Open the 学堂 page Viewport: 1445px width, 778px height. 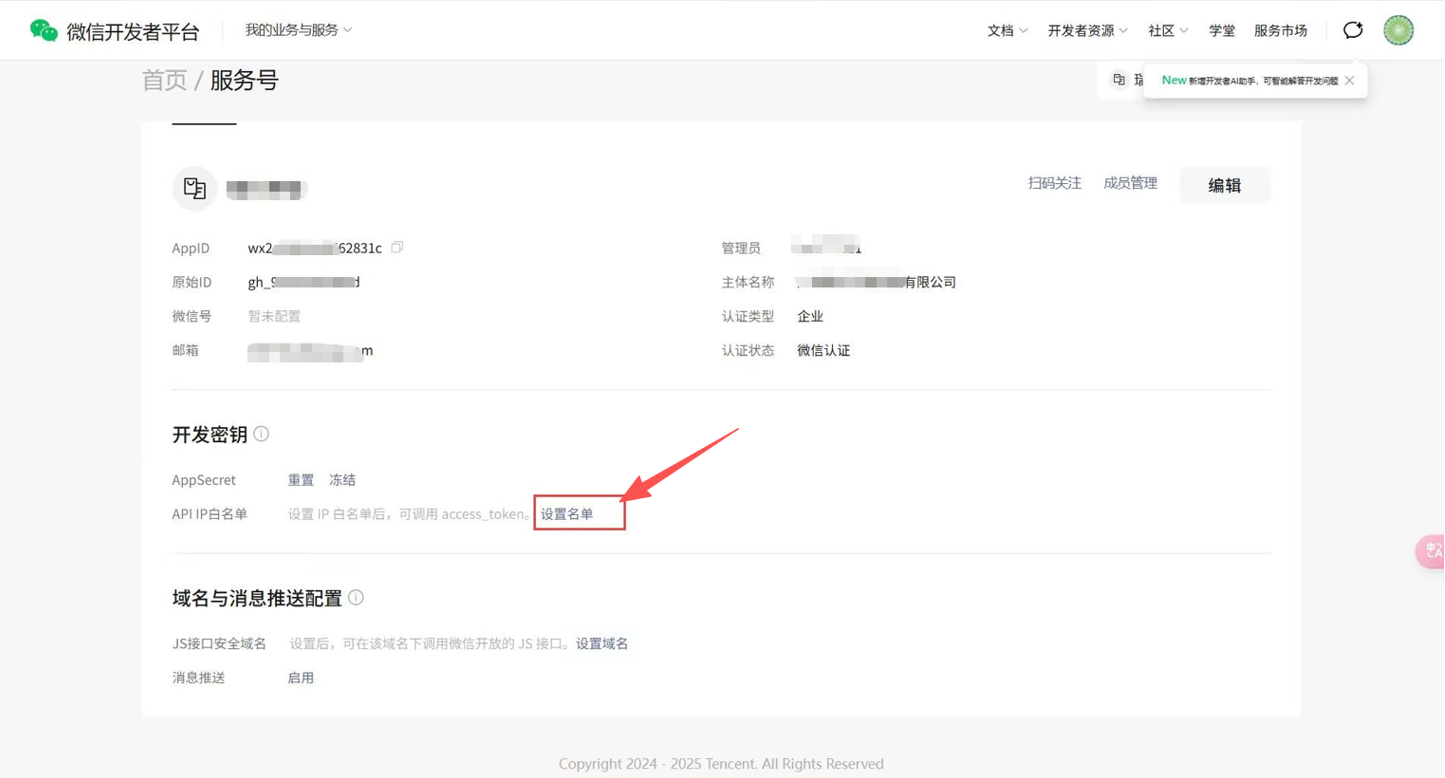click(x=1222, y=31)
